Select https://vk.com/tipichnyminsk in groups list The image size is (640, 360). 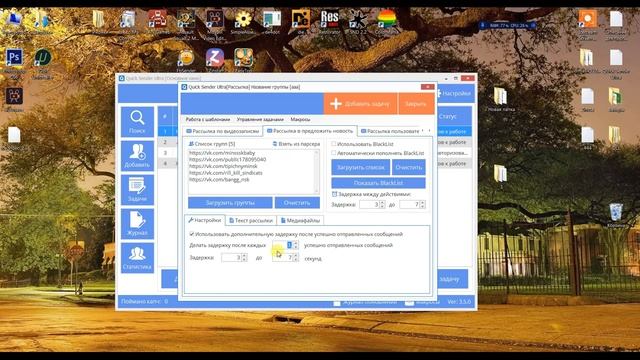click(223, 167)
